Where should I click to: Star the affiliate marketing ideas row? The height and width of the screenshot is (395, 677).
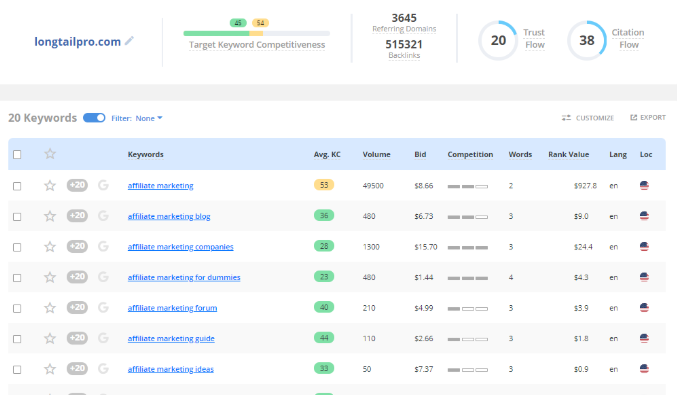tap(50, 369)
